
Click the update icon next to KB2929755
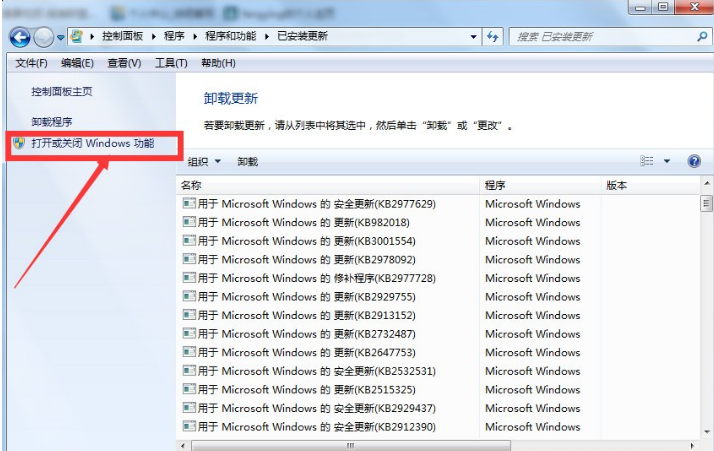[x=189, y=296]
